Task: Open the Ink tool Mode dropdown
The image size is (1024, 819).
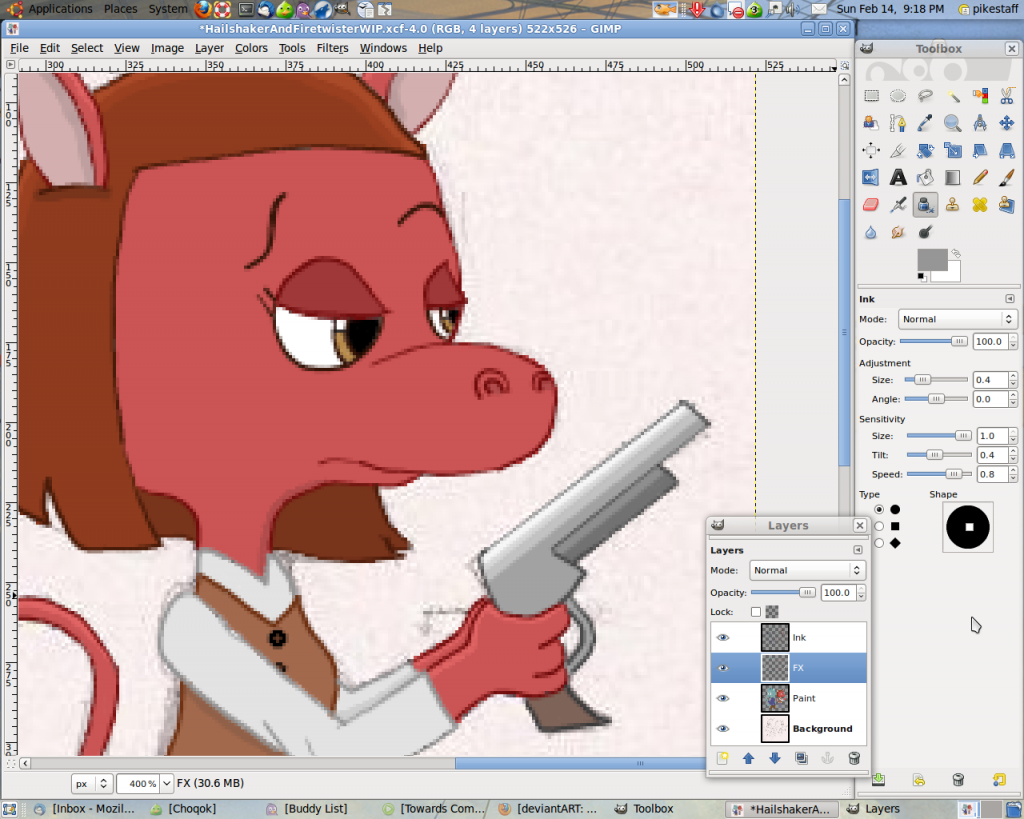Action: click(957, 319)
